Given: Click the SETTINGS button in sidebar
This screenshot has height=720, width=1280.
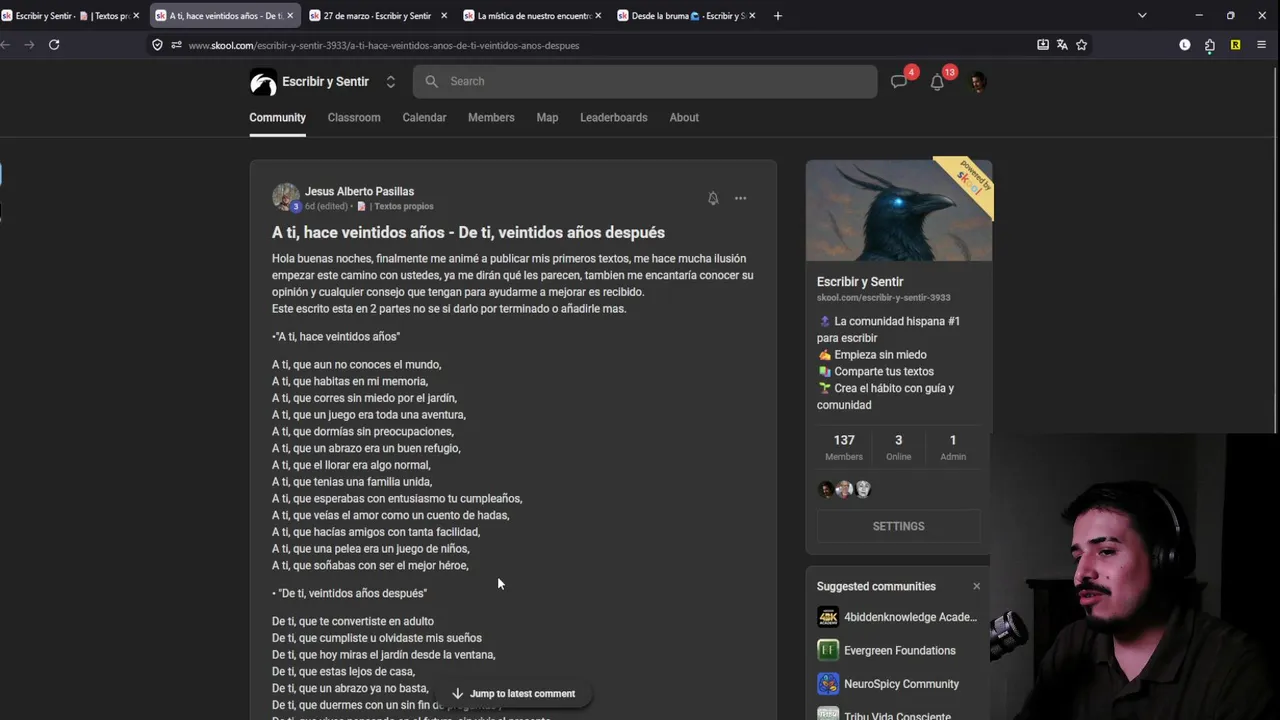Looking at the screenshot, I should [x=898, y=526].
